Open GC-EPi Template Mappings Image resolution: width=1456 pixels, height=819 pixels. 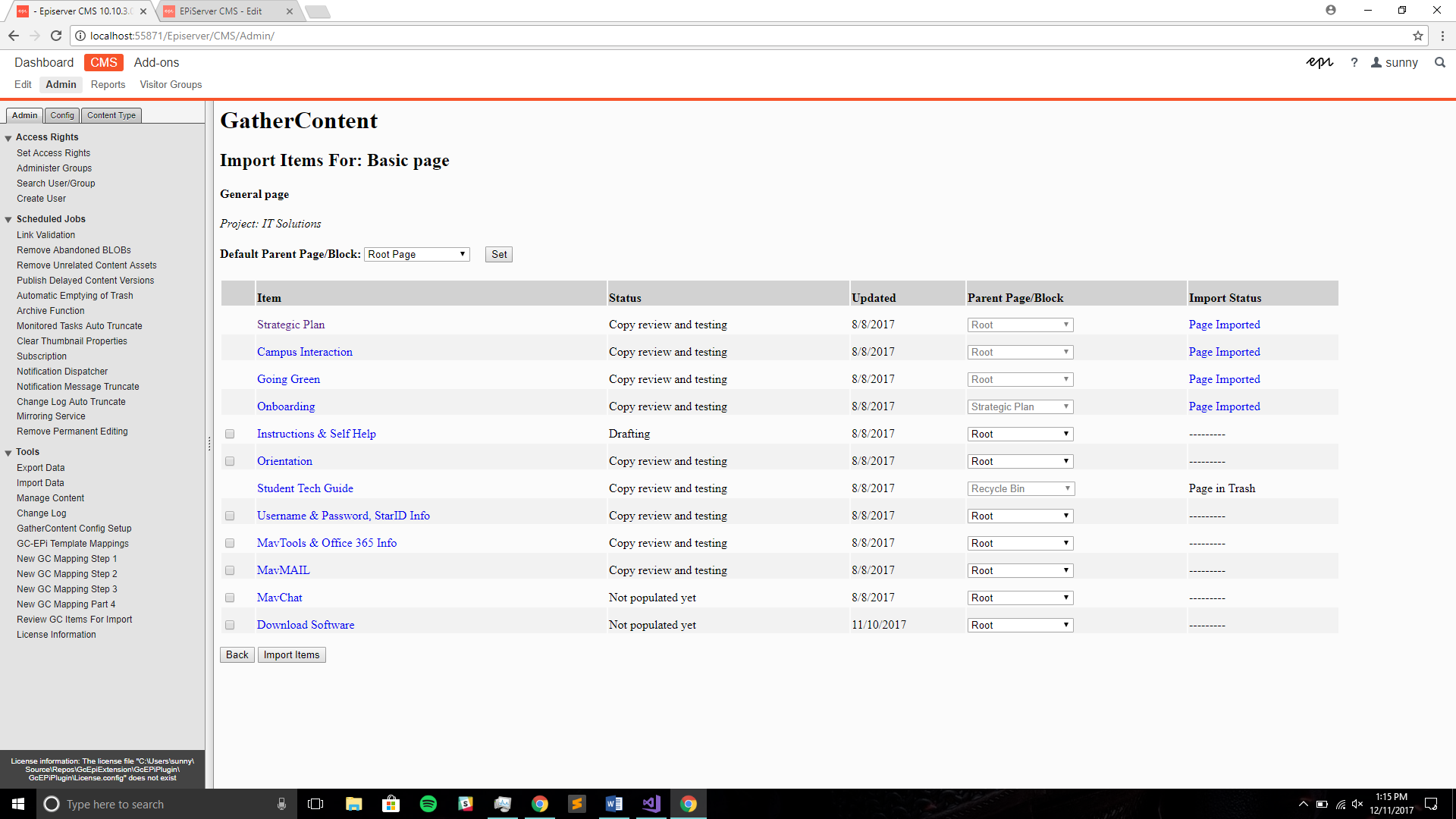point(73,544)
